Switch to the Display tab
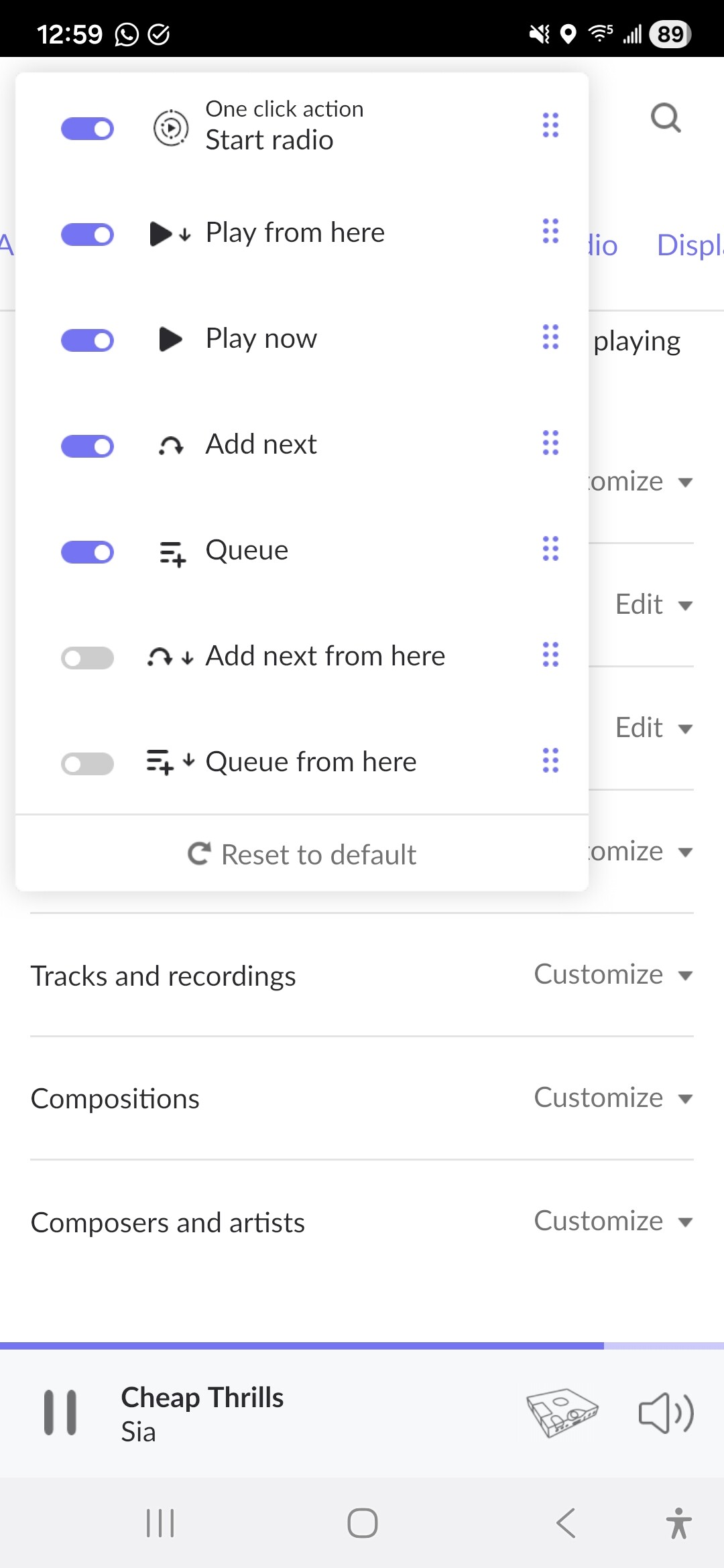Viewport: 724px width, 1568px height. pyautogui.click(x=689, y=245)
